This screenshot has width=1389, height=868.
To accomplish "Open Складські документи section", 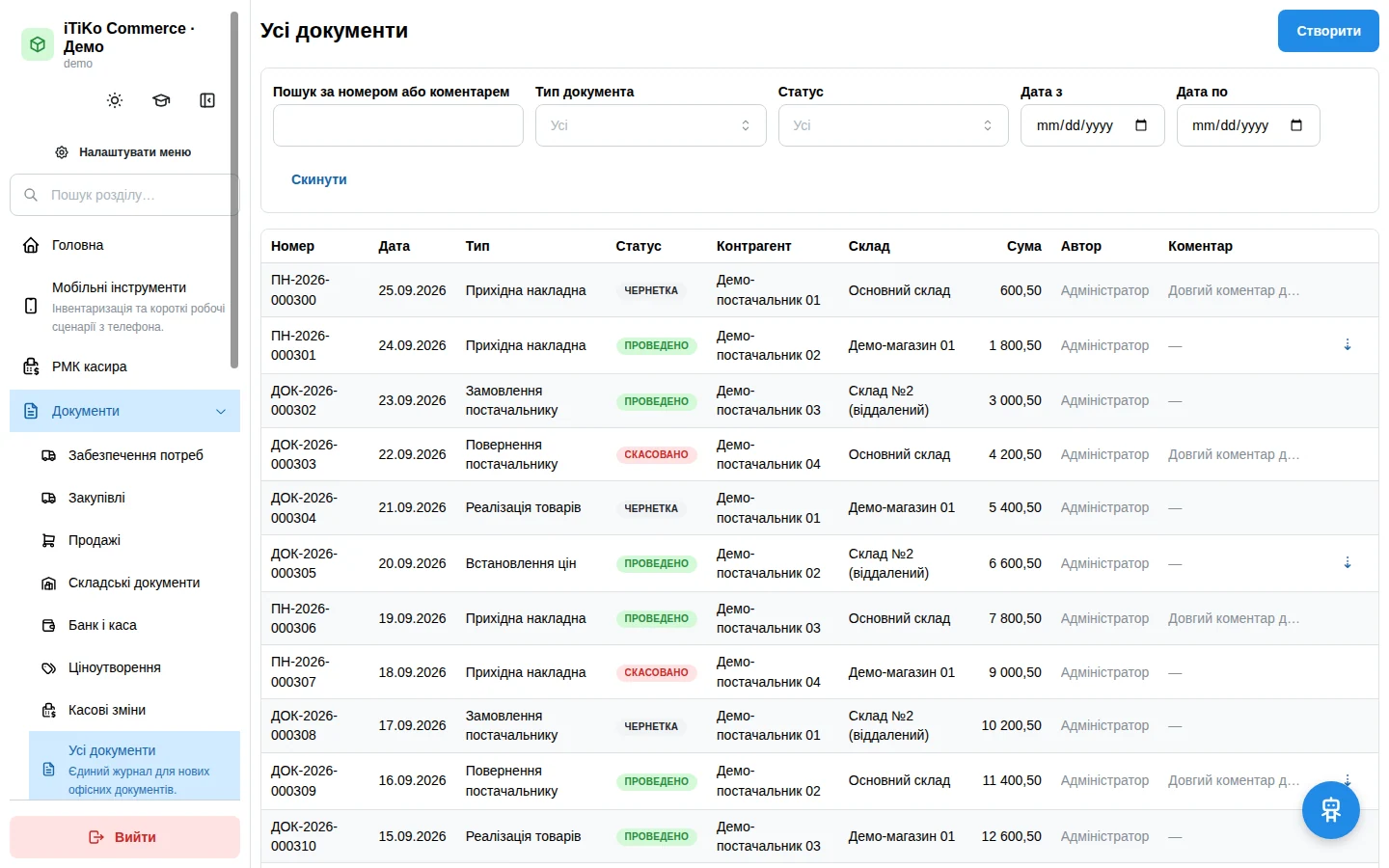I will [134, 583].
